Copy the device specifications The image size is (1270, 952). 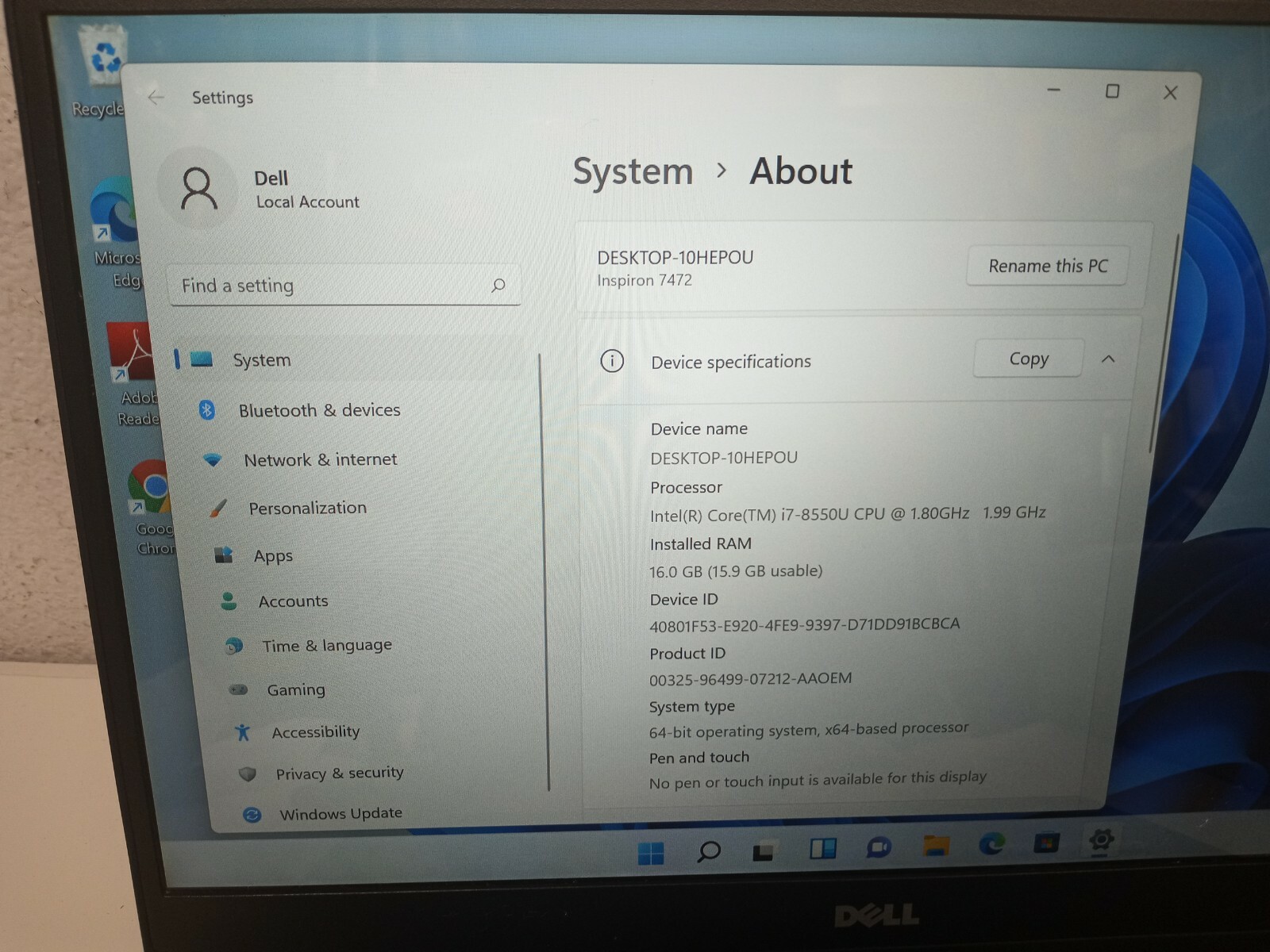[1028, 359]
